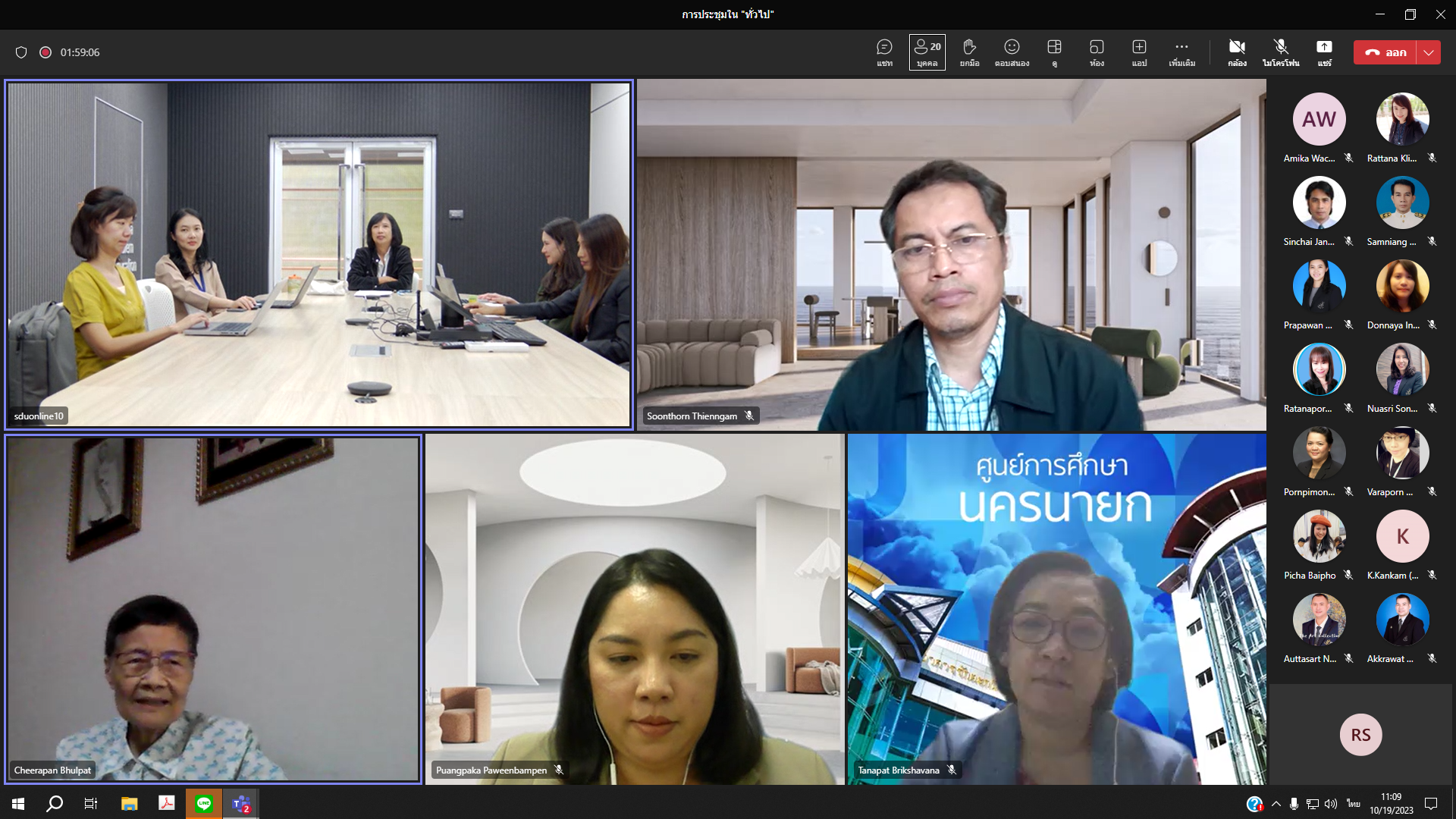1456x819 pixels.
Task: Open Adobe Acrobat from the taskbar
Action: point(167,804)
